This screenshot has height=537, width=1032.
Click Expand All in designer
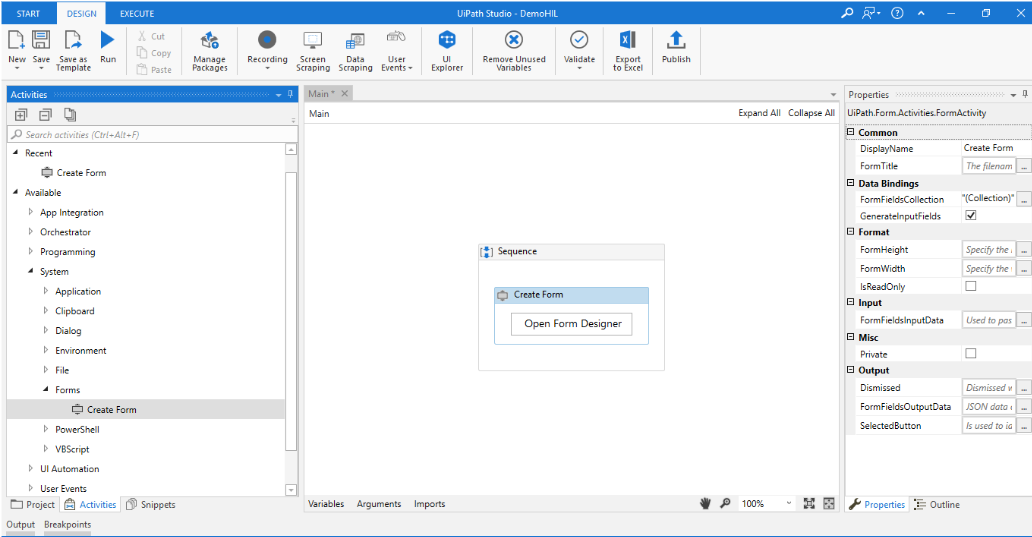[759, 113]
